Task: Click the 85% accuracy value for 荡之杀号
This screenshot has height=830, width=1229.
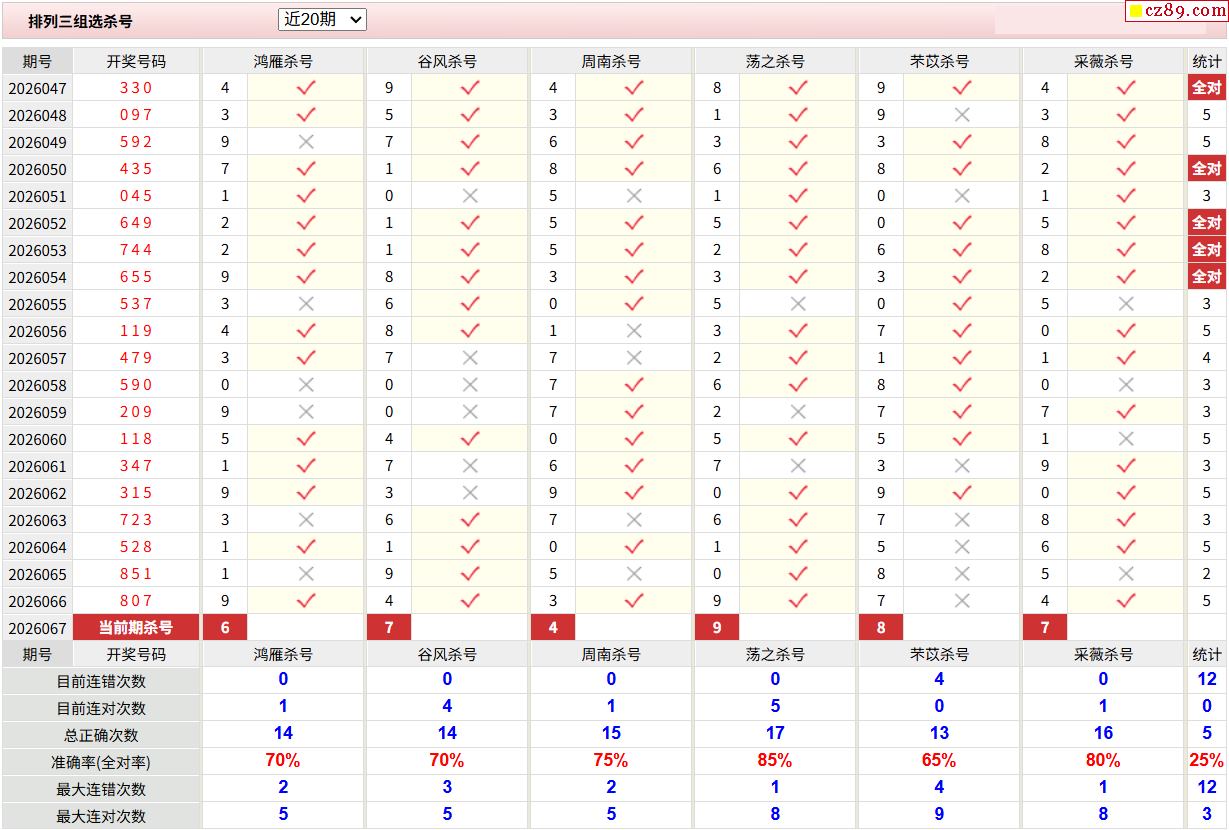Action: (x=775, y=761)
